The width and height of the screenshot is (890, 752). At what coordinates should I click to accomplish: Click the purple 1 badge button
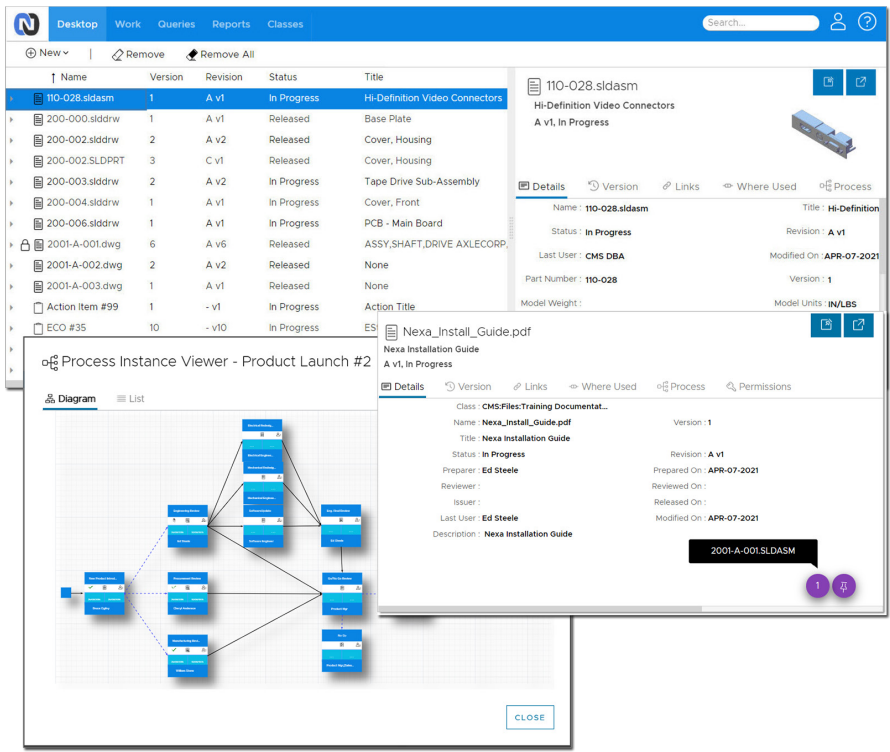click(x=817, y=586)
